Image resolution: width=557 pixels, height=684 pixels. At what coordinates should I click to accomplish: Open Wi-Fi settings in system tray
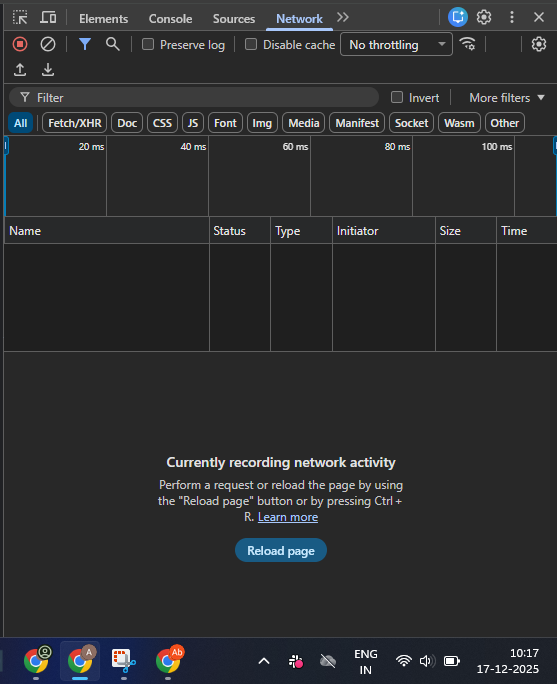[x=404, y=661]
